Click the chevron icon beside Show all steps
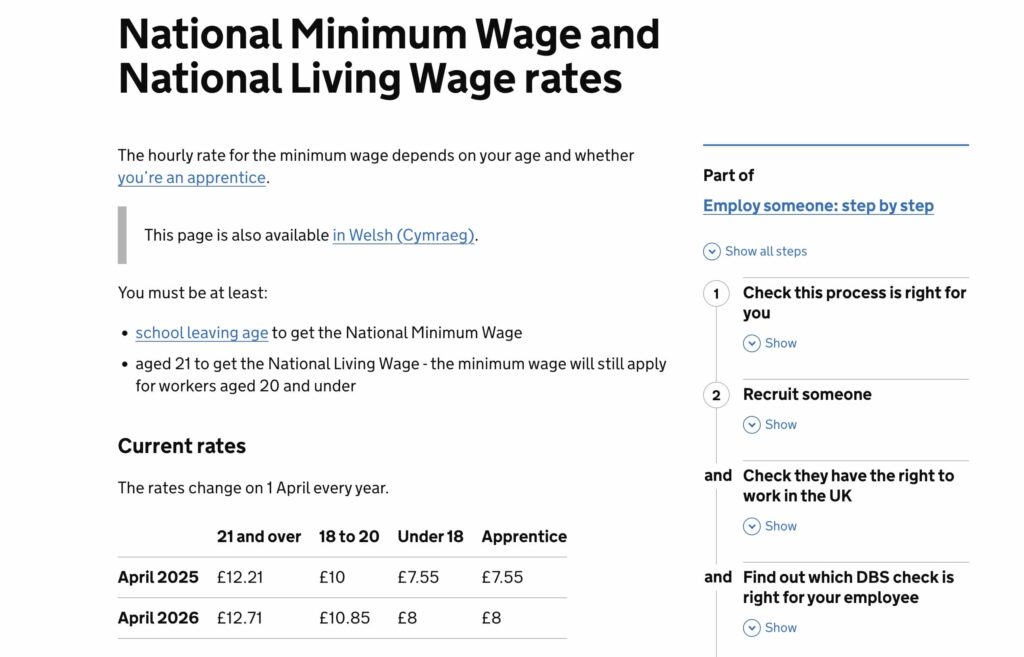The height and width of the screenshot is (657, 1024). tap(712, 252)
